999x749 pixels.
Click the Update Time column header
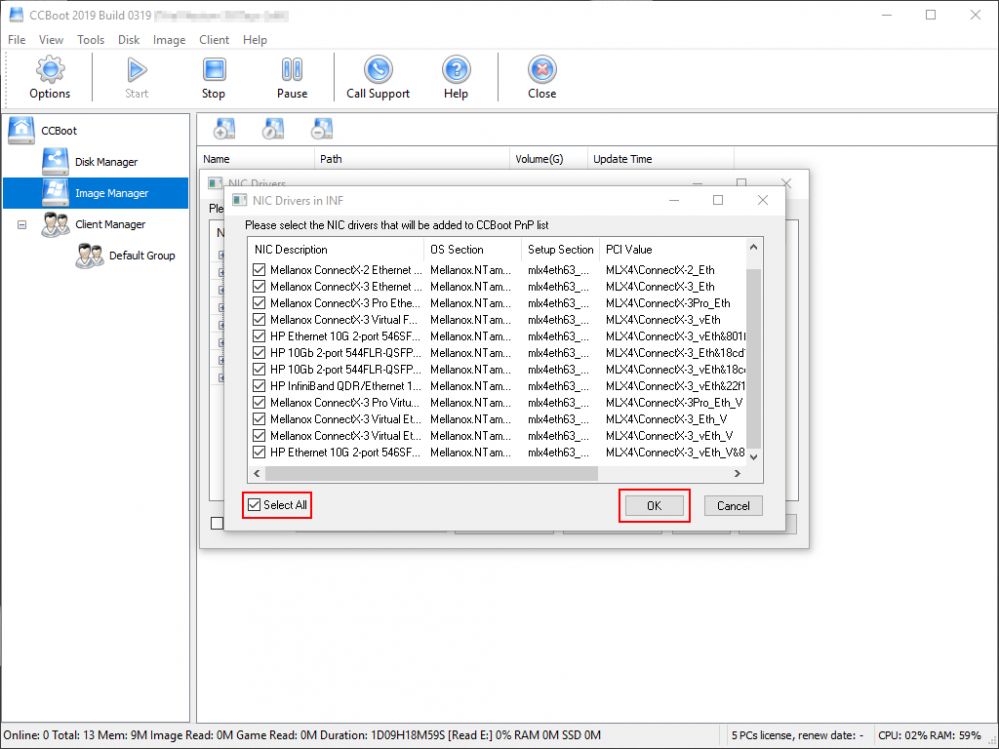point(660,159)
